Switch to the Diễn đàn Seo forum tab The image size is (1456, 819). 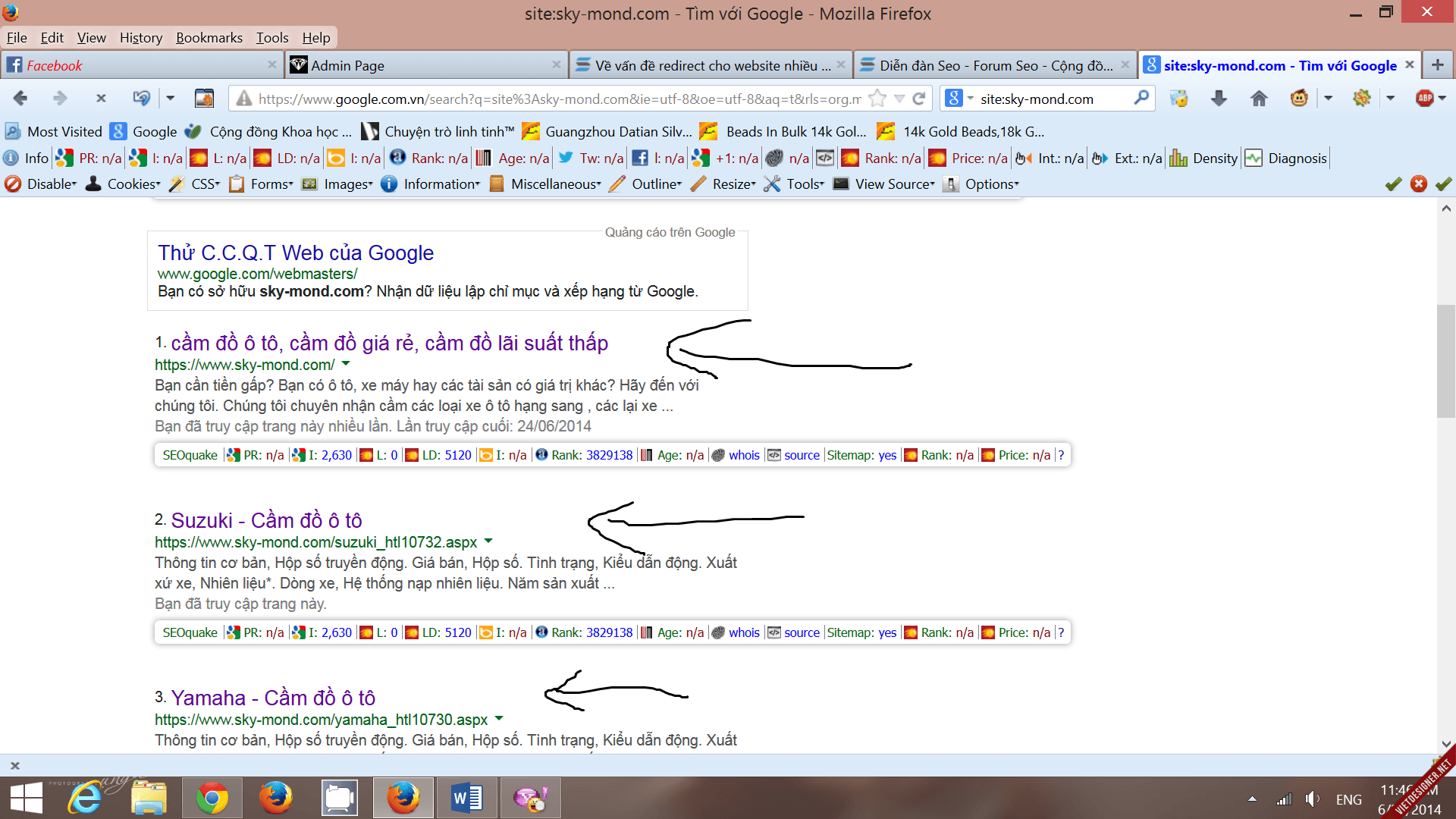tap(995, 65)
